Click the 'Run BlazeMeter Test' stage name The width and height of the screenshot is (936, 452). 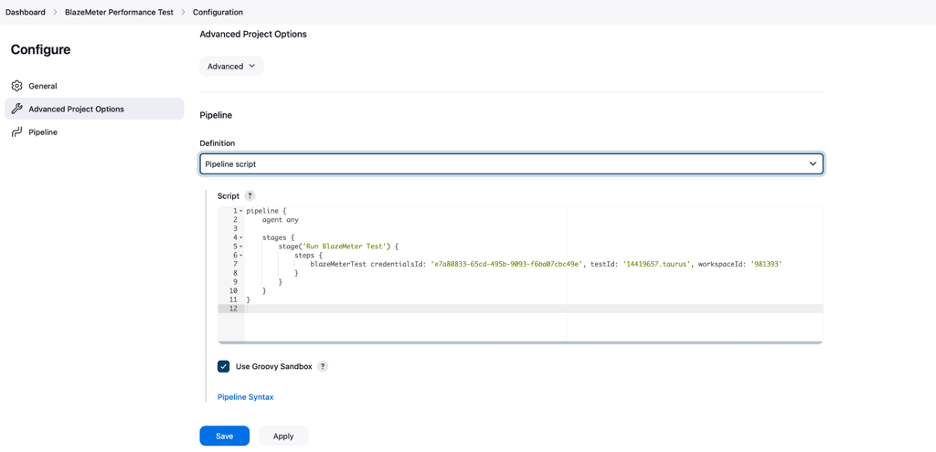point(346,246)
